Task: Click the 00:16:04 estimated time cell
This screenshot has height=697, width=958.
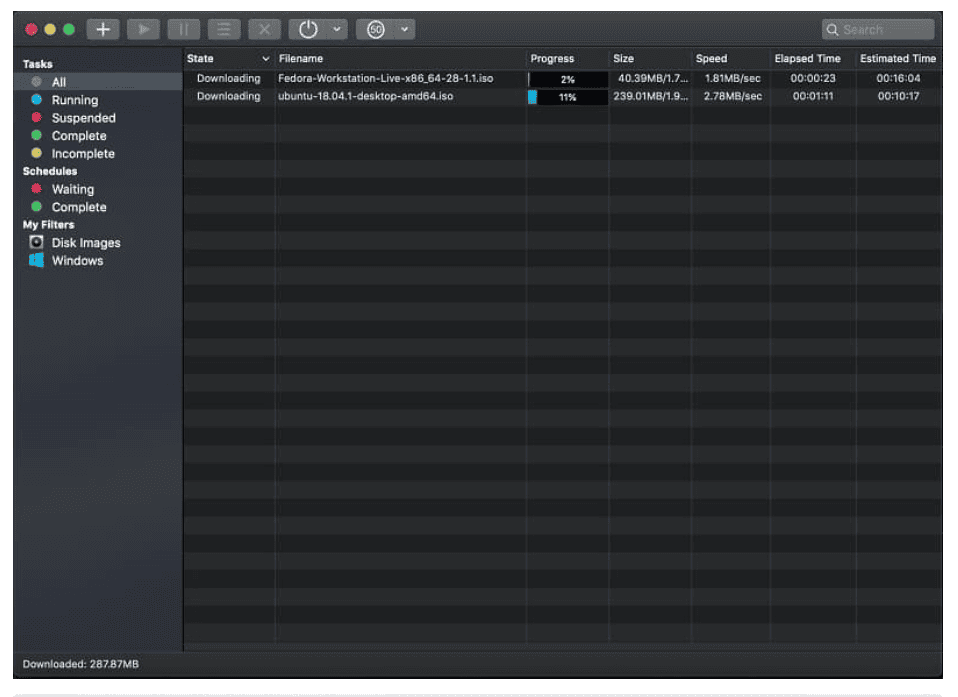Action: (x=898, y=78)
